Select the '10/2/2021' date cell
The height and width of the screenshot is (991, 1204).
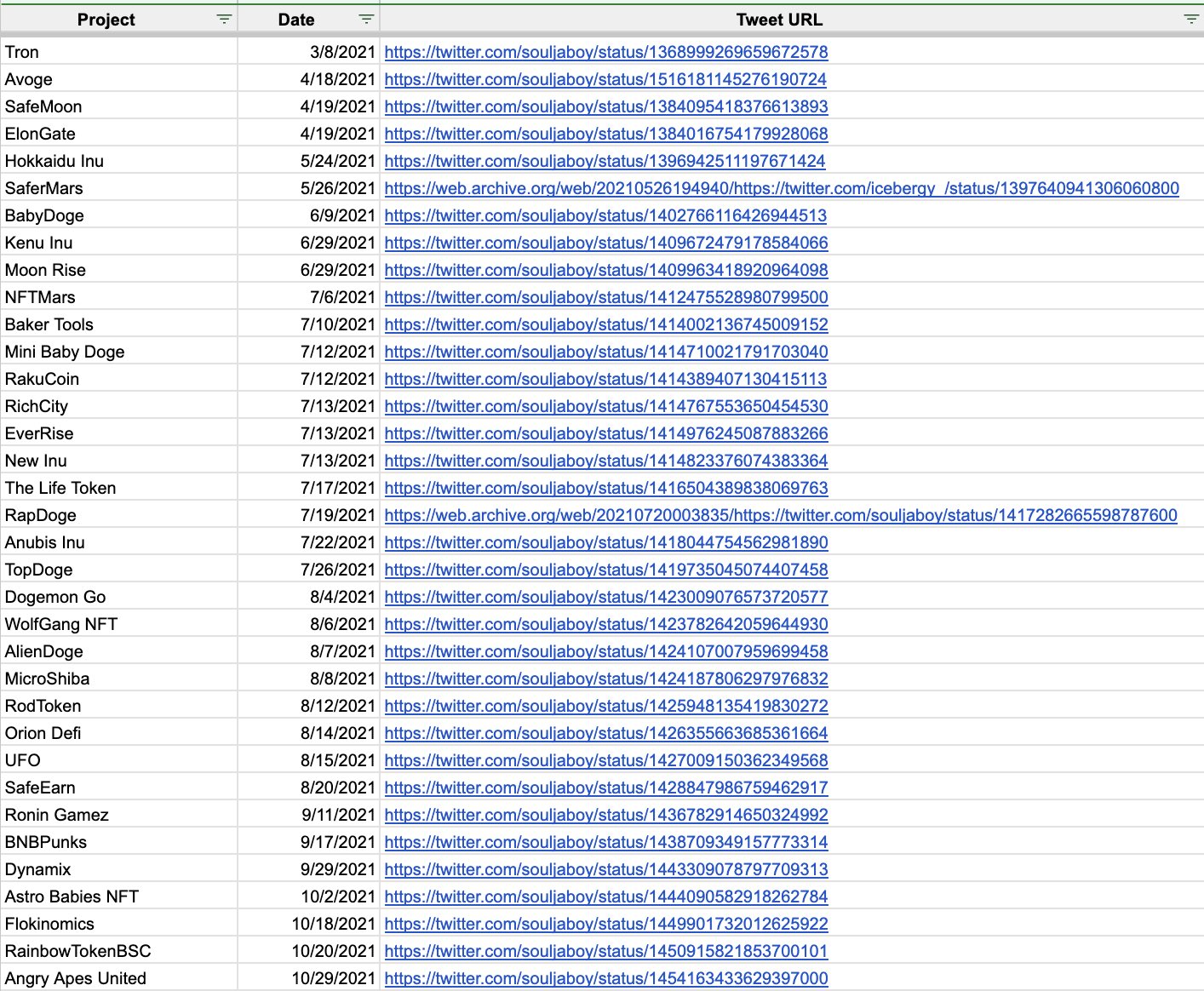coord(308,896)
